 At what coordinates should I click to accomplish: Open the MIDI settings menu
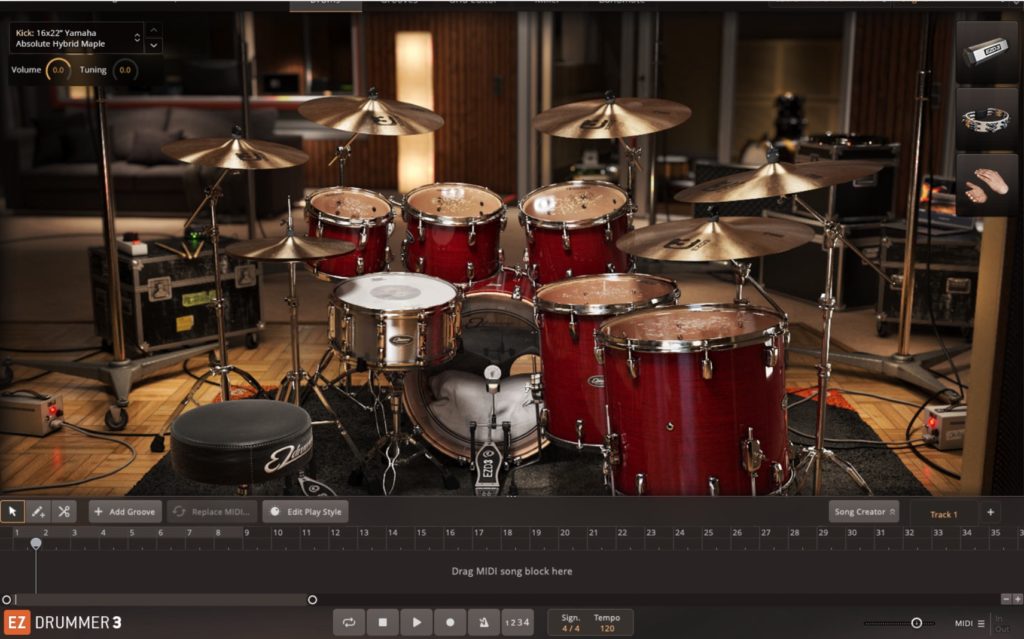969,623
